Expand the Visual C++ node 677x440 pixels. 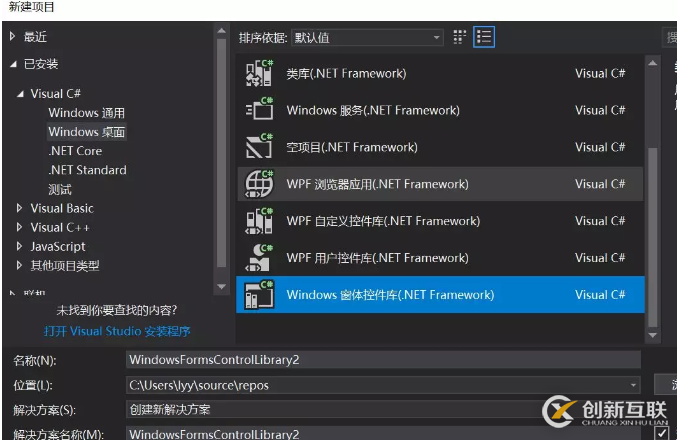[x=19, y=227]
